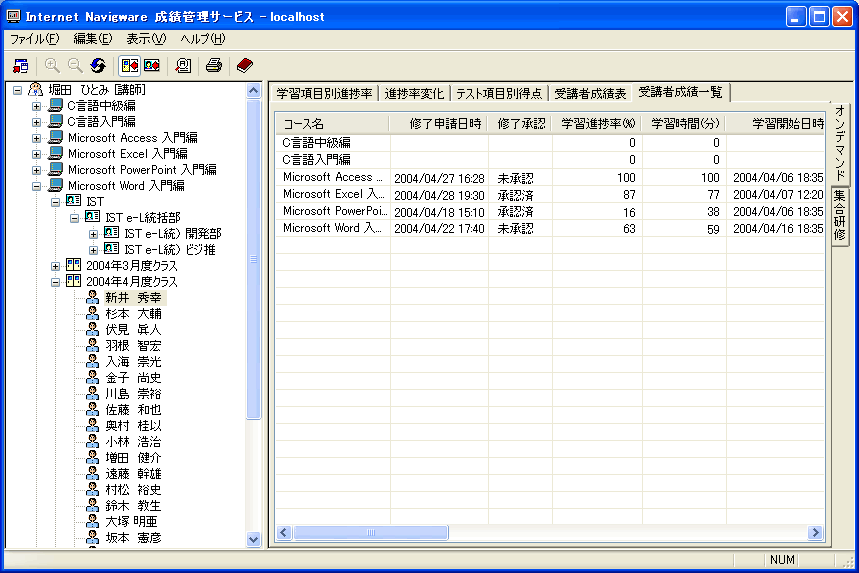
Task: Expand the C言語中級編 tree node
Action: click(x=36, y=106)
